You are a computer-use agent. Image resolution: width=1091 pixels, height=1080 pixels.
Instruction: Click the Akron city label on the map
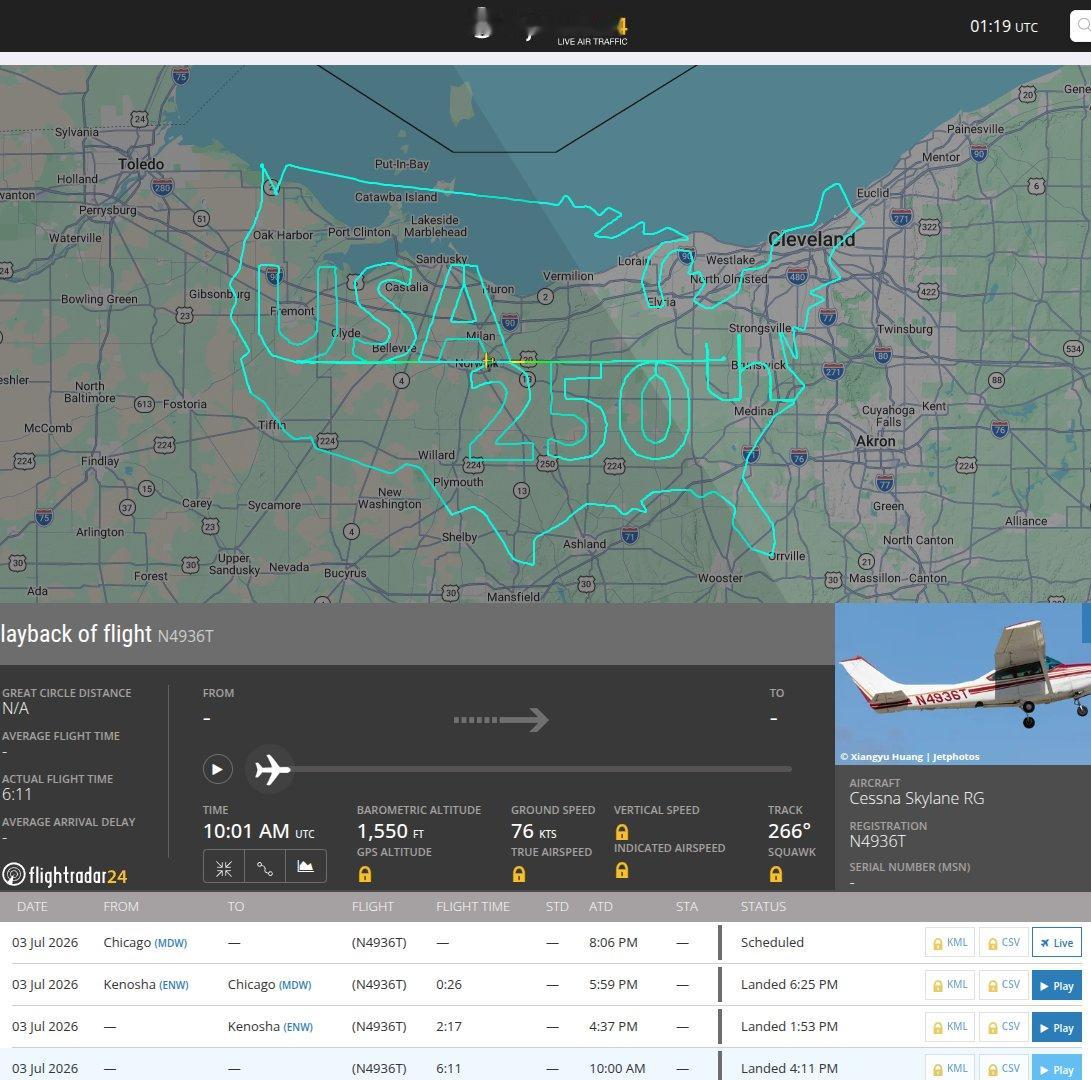[875, 441]
